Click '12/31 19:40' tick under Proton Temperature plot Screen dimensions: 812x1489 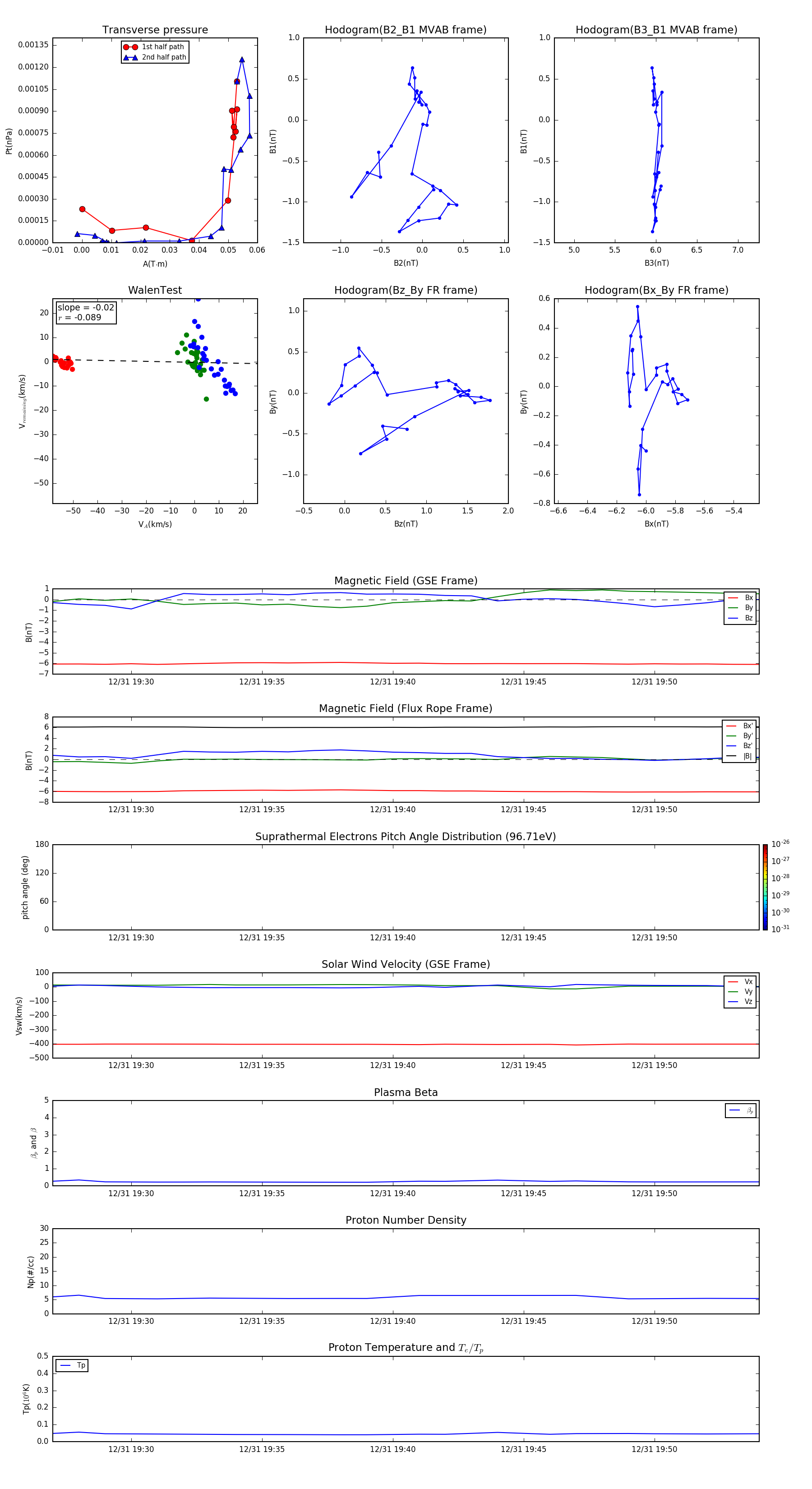(x=392, y=1449)
